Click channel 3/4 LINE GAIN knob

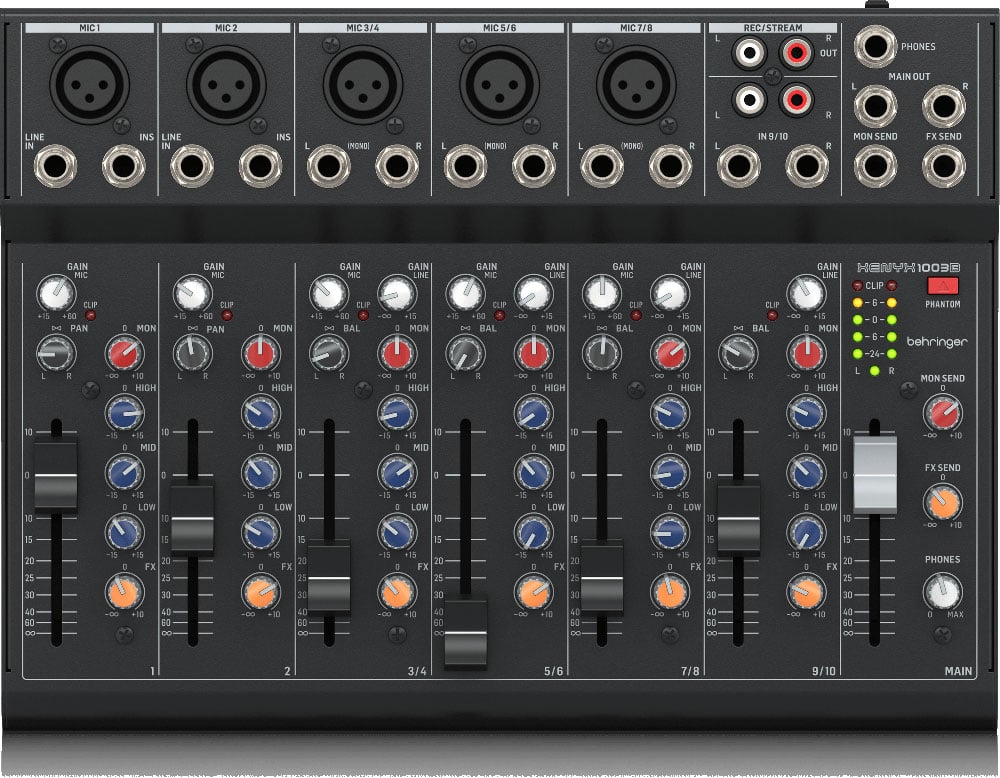[397, 293]
